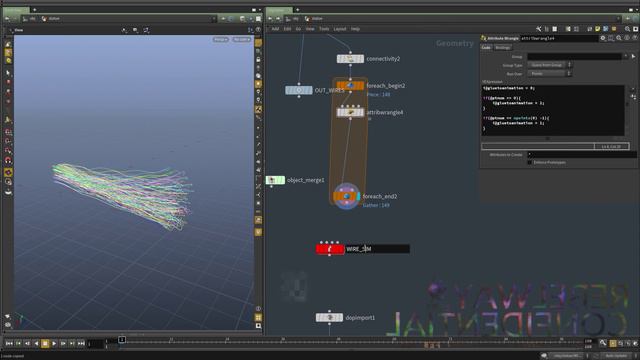640x360 pixels.
Task: Select the object_merge1 node
Action: (x=275, y=180)
